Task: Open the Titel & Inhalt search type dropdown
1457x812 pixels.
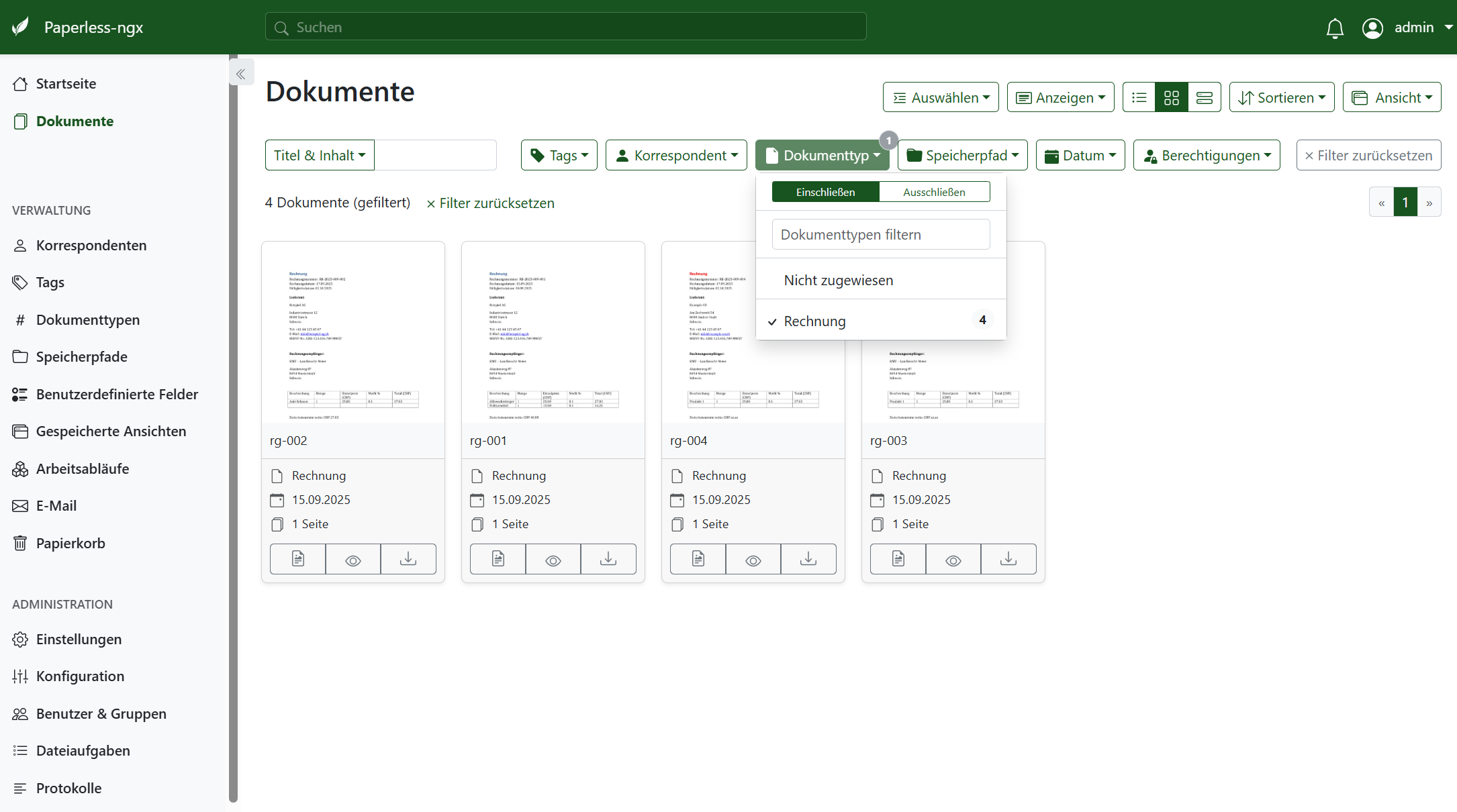Action: (320, 156)
